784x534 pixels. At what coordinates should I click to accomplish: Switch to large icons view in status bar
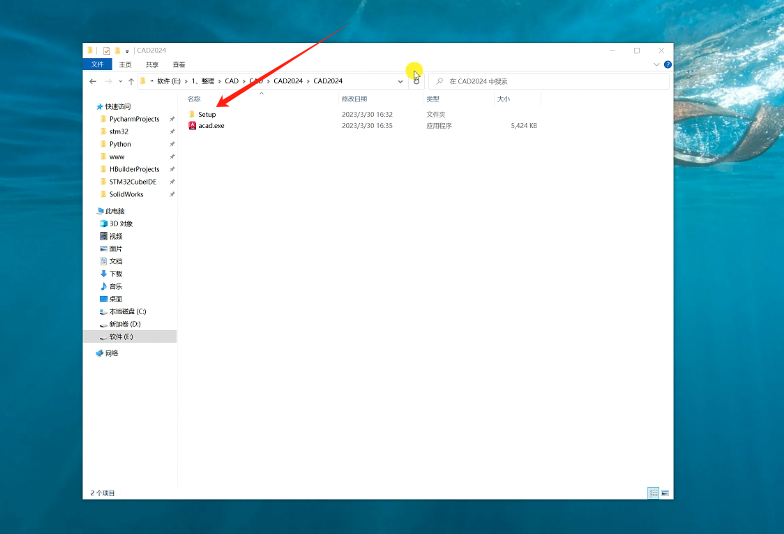click(x=665, y=493)
